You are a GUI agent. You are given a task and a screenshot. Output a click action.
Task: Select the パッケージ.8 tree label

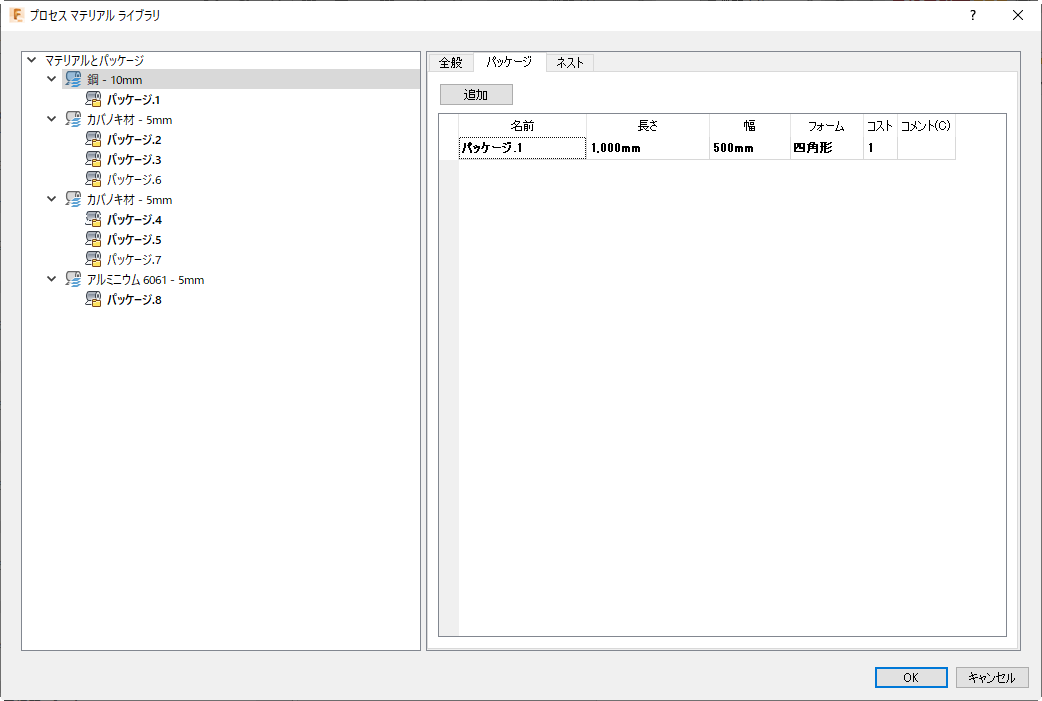(x=134, y=300)
